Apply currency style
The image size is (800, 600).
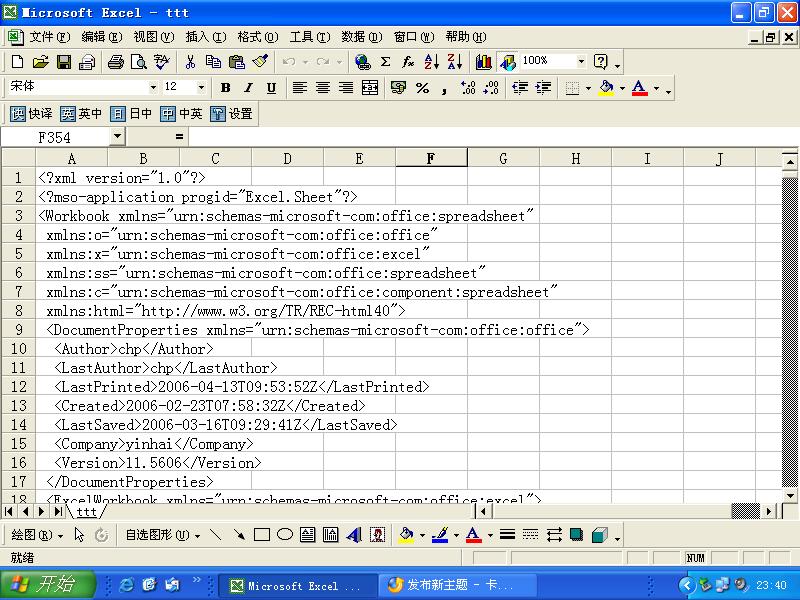[398, 88]
